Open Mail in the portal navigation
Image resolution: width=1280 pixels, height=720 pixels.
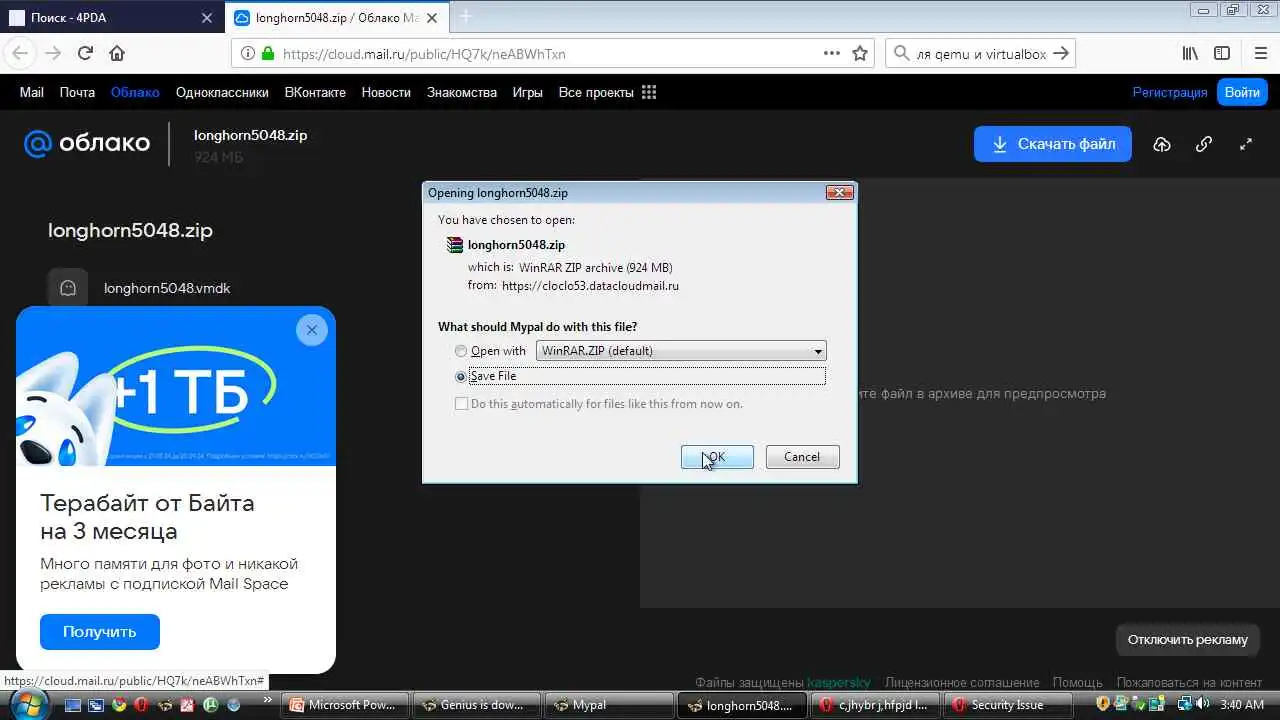point(32,92)
